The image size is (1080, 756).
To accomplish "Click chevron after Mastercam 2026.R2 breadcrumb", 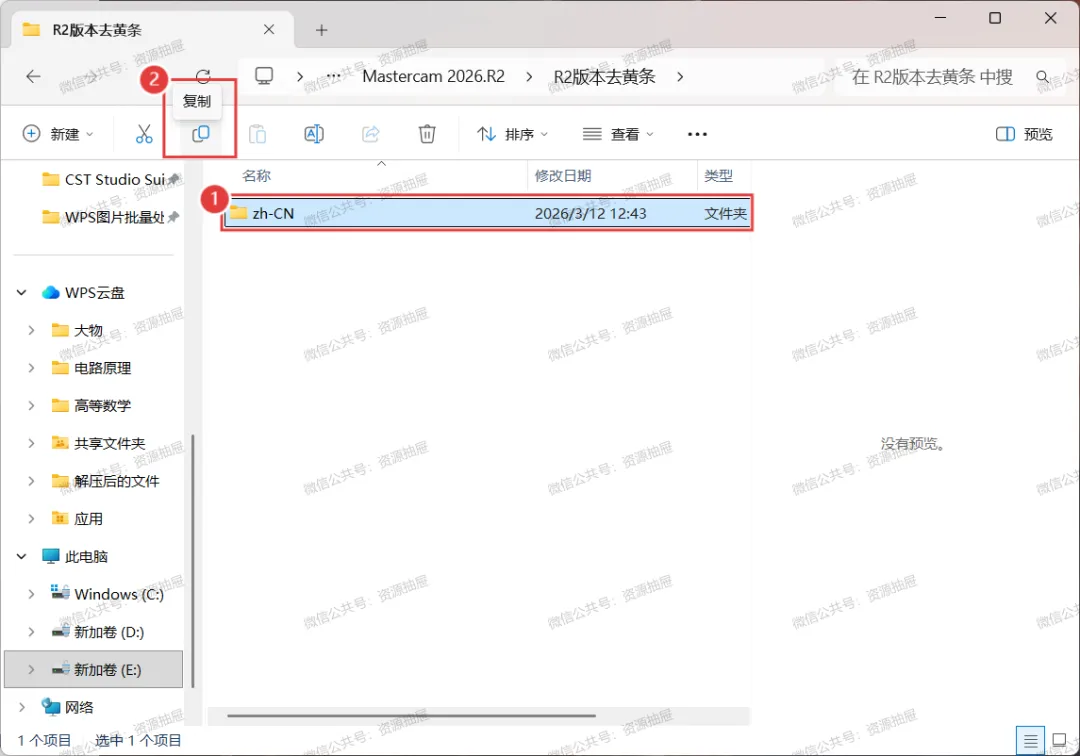I will tap(529, 76).
